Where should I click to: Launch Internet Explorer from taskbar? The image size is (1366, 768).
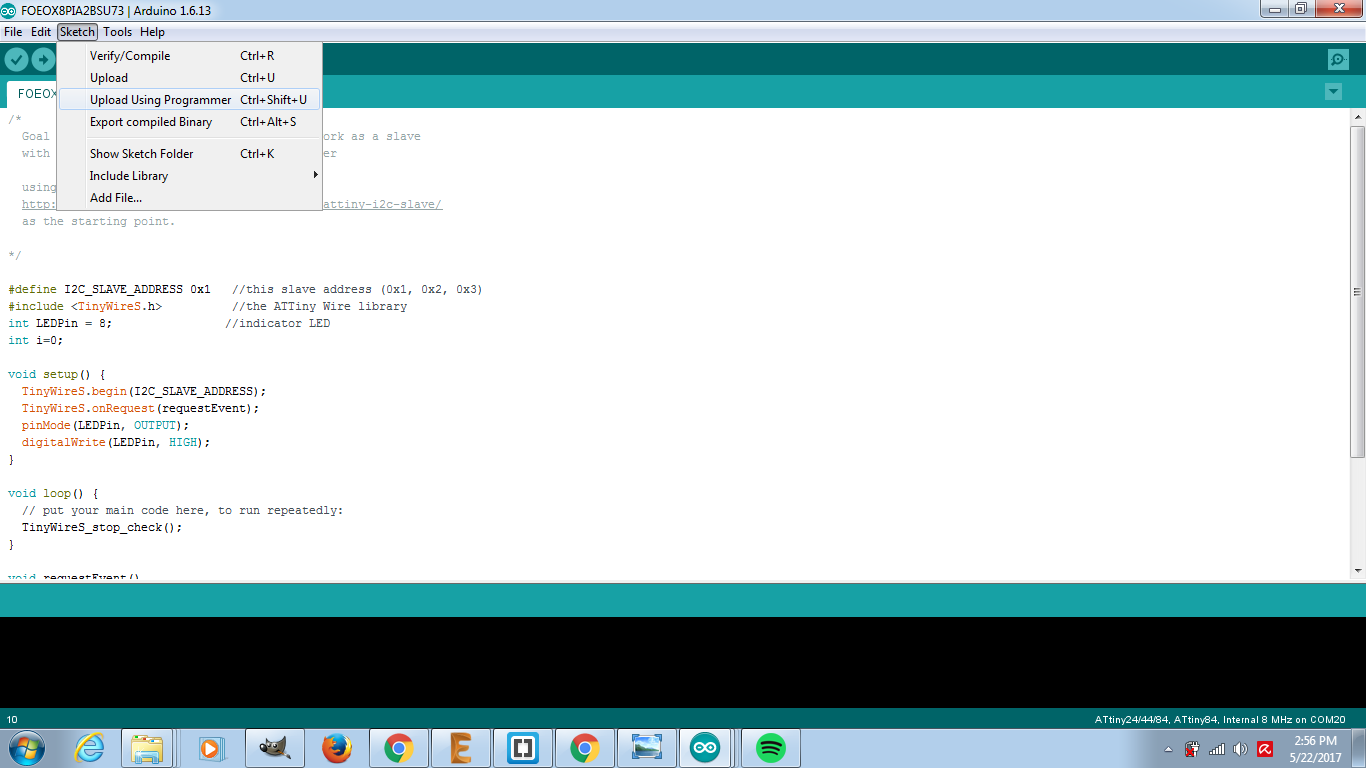click(90, 748)
